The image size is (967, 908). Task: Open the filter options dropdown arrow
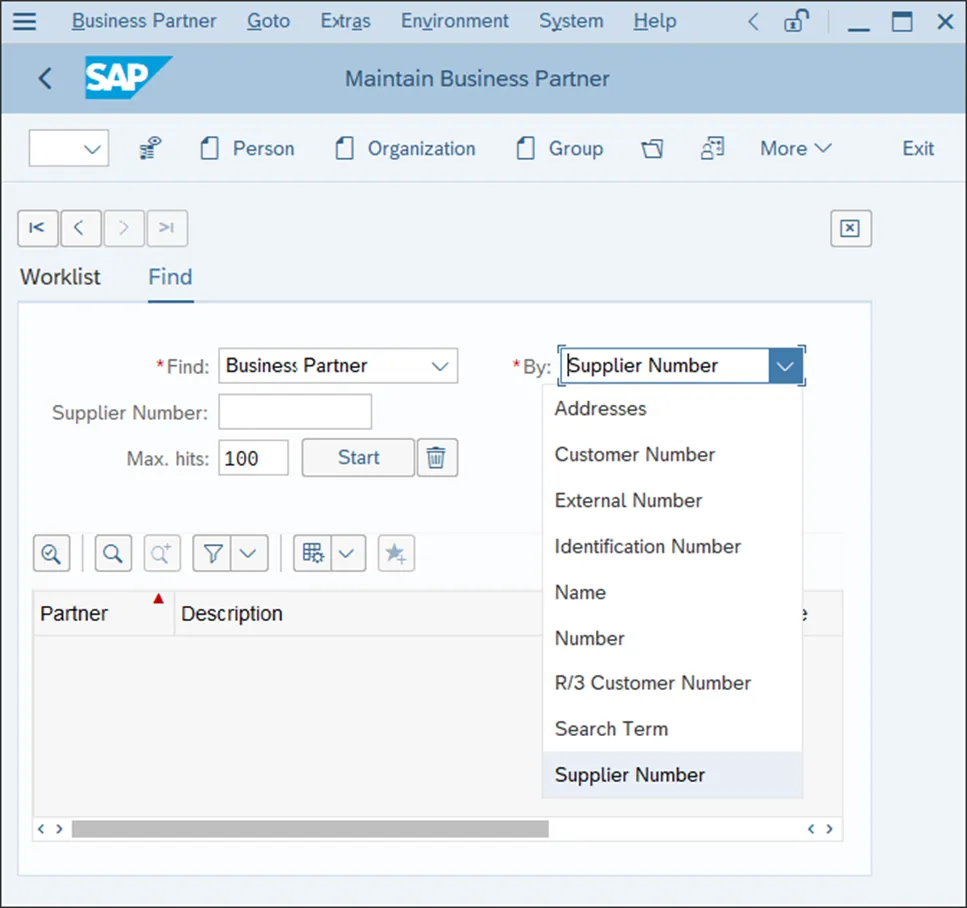[248, 553]
